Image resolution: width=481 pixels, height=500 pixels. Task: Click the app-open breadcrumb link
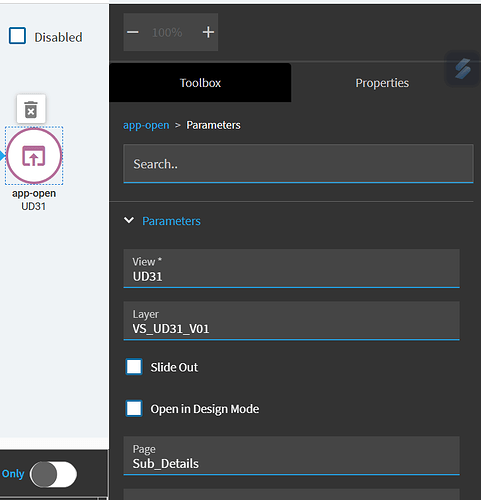[x=146, y=125]
